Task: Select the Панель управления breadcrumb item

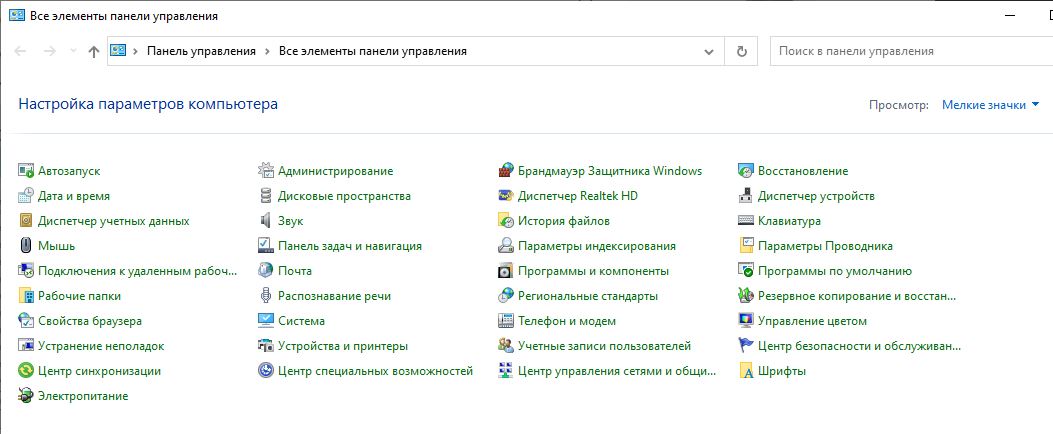Action: (x=201, y=51)
